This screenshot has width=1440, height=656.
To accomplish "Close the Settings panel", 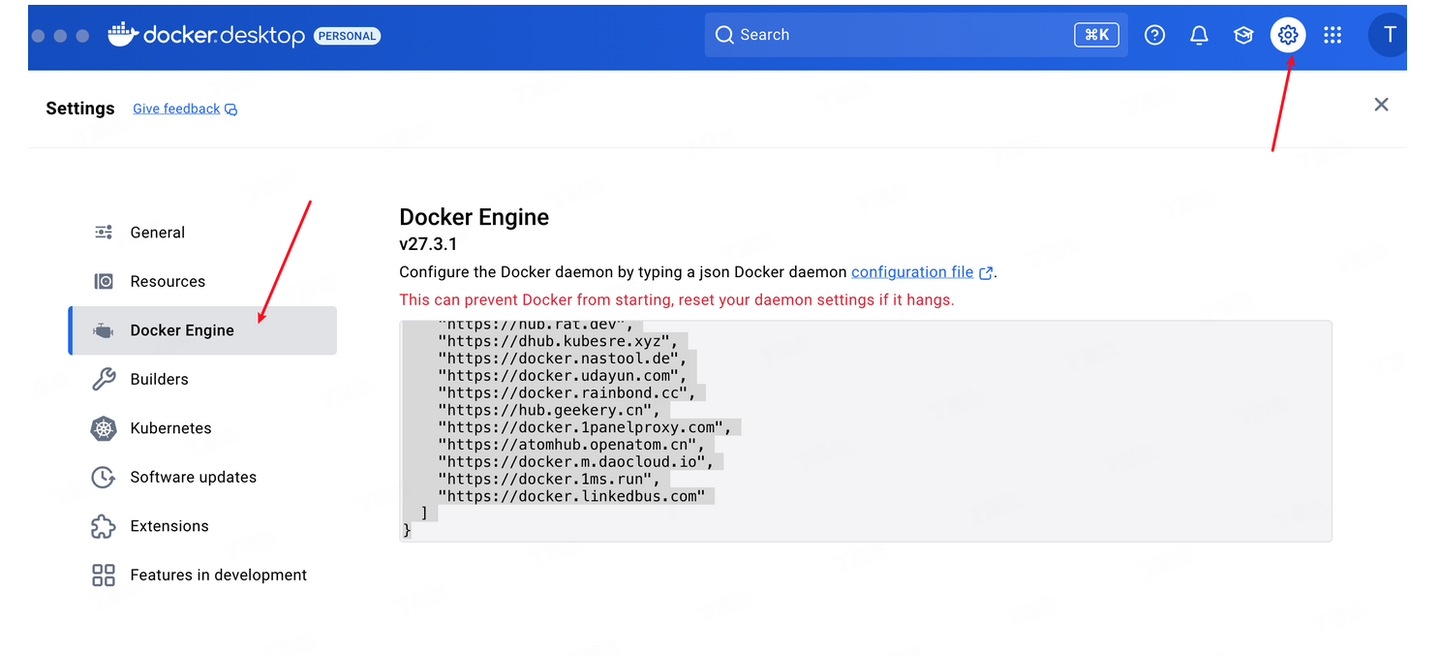I will (x=1381, y=104).
